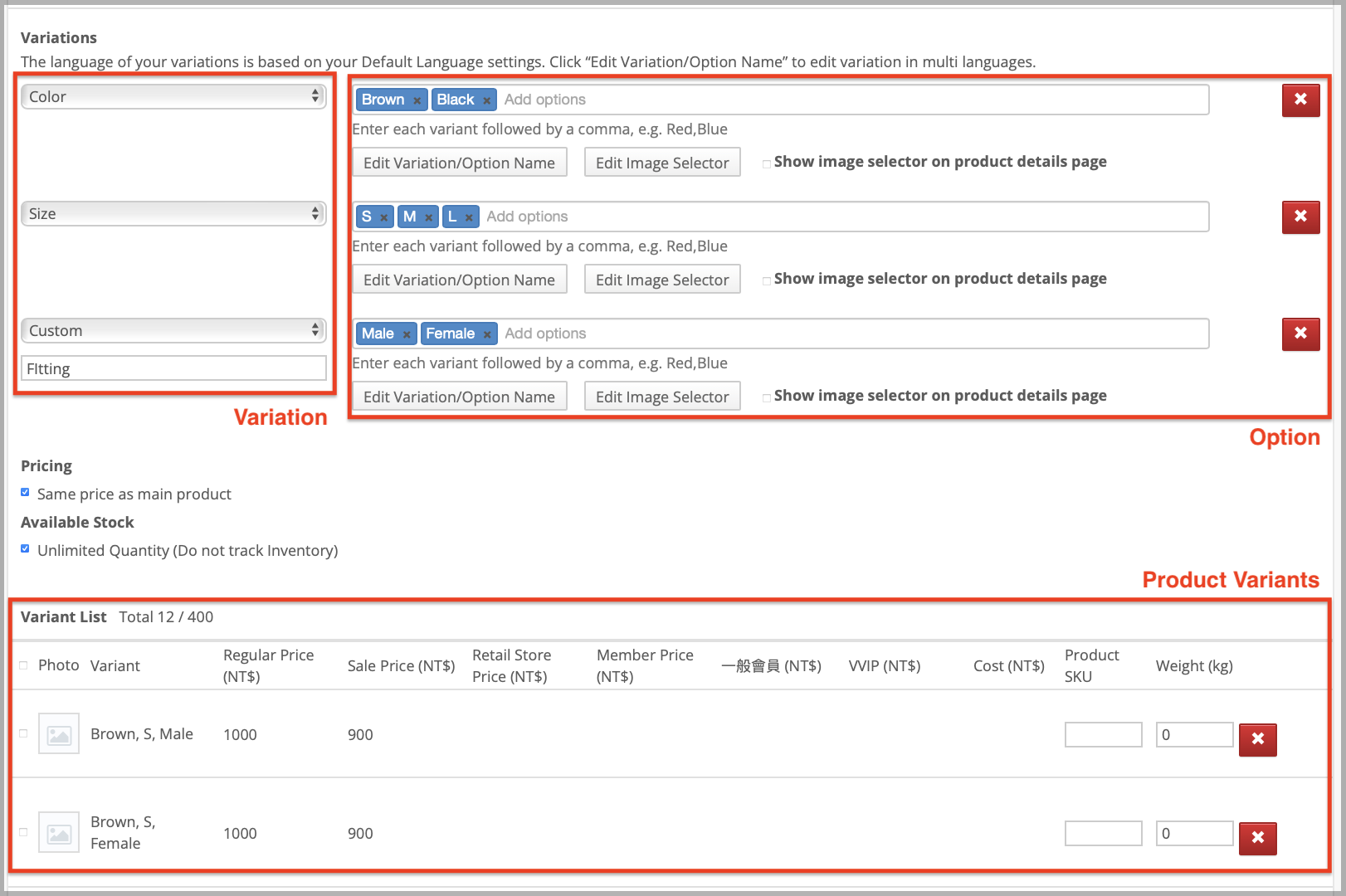Open the Size variation dropdown
This screenshot has height=896, width=1346.
click(x=173, y=213)
